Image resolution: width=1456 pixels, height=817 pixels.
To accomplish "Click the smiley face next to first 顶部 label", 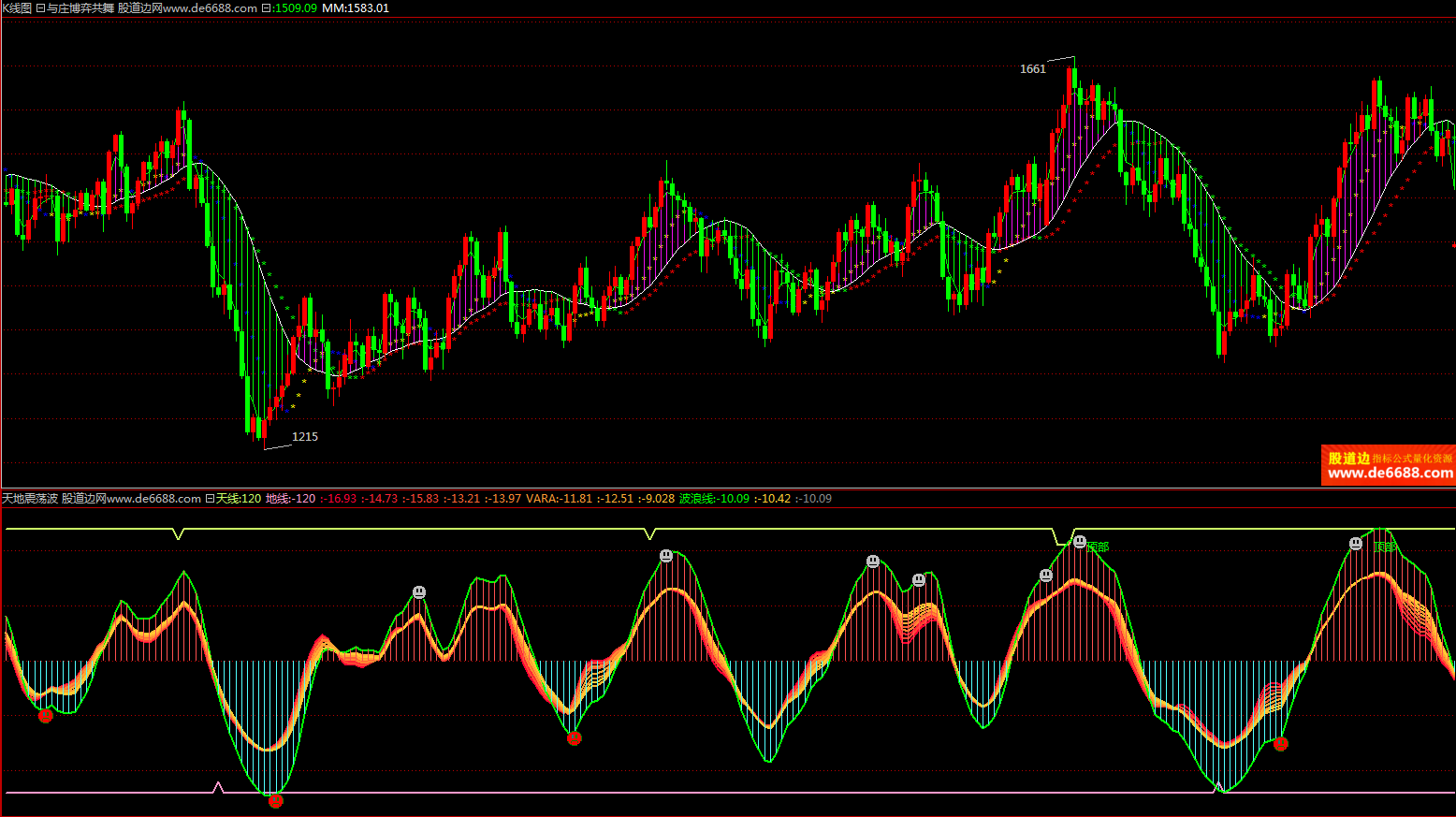I will click(1080, 542).
